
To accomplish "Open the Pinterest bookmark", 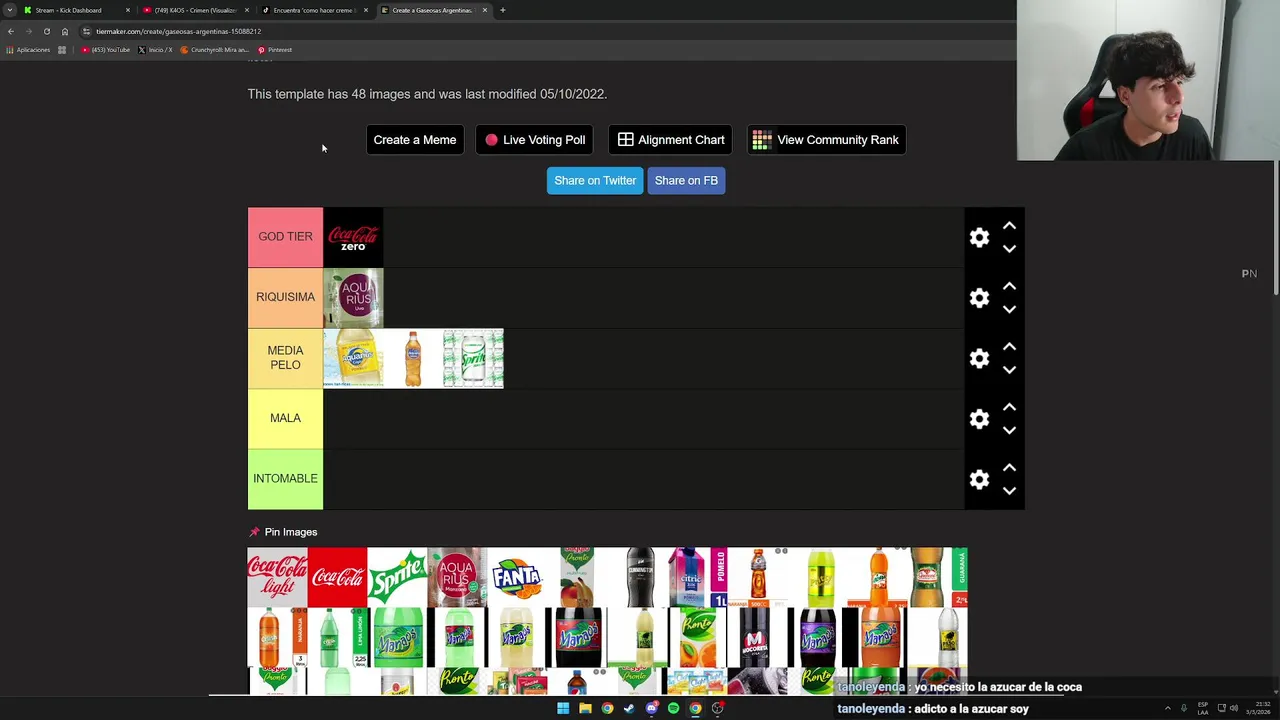I will (275, 50).
